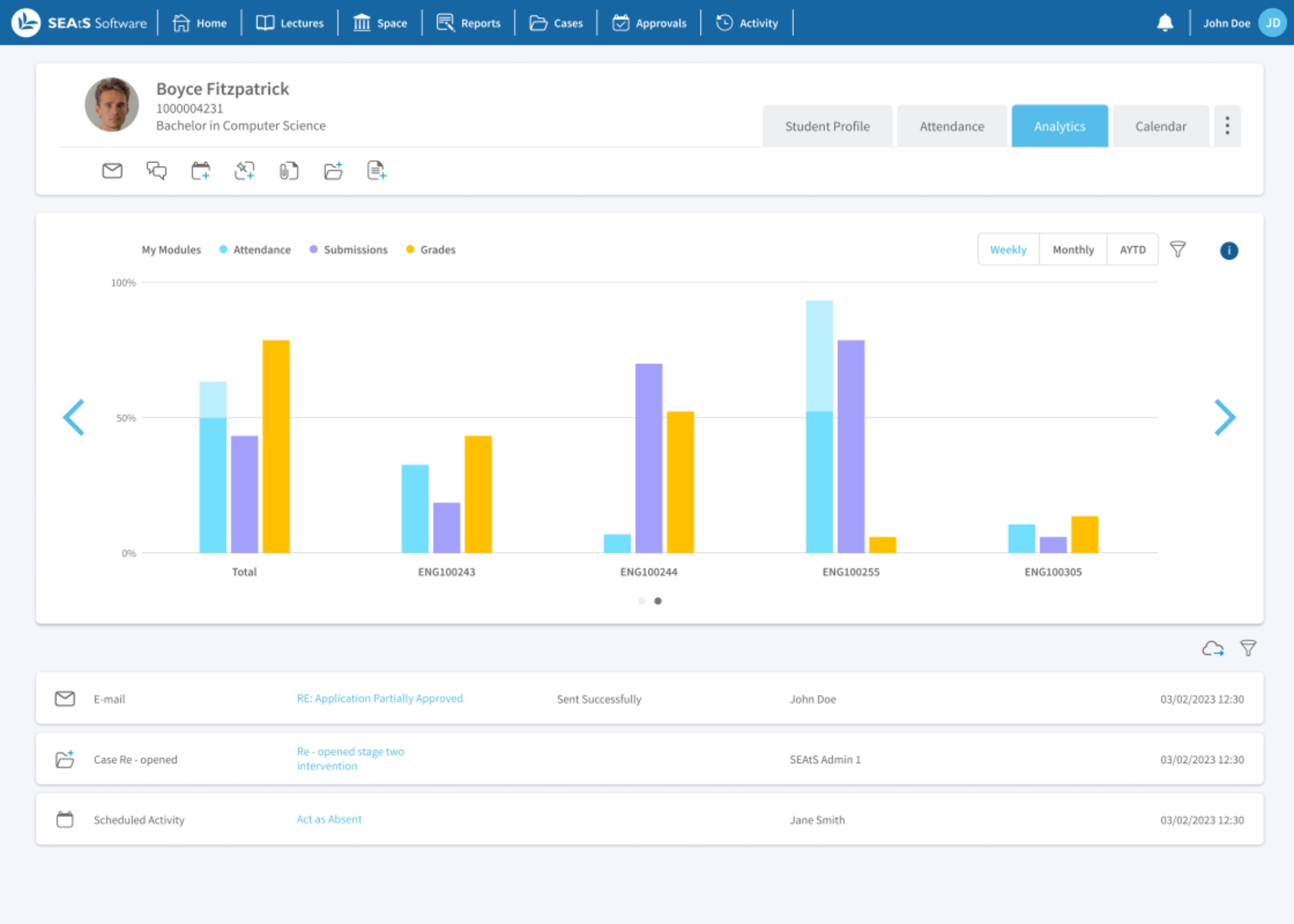Click the filter icon in activity log

1249,648
